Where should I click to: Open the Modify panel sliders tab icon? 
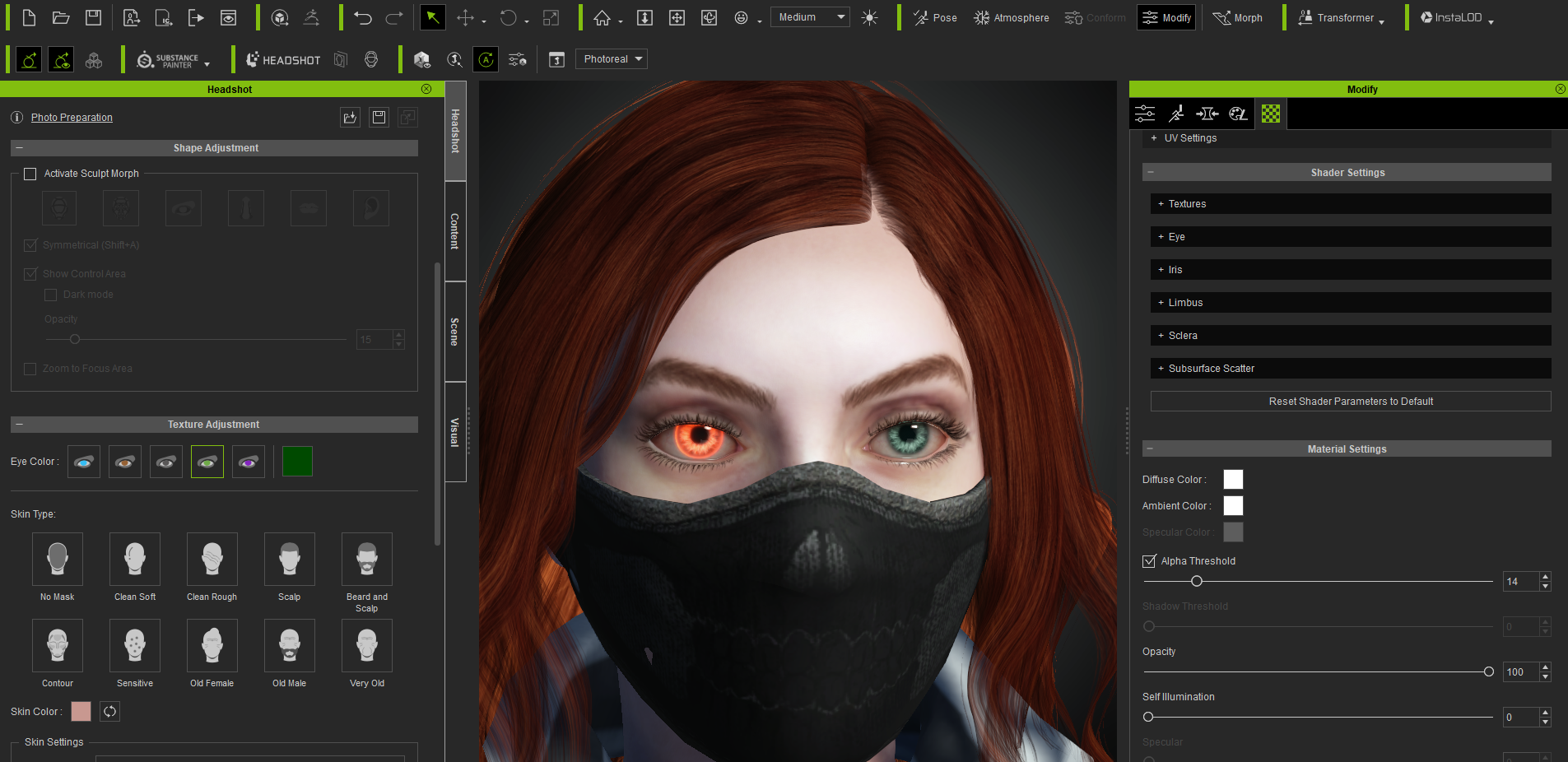(x=1145, y=114)
